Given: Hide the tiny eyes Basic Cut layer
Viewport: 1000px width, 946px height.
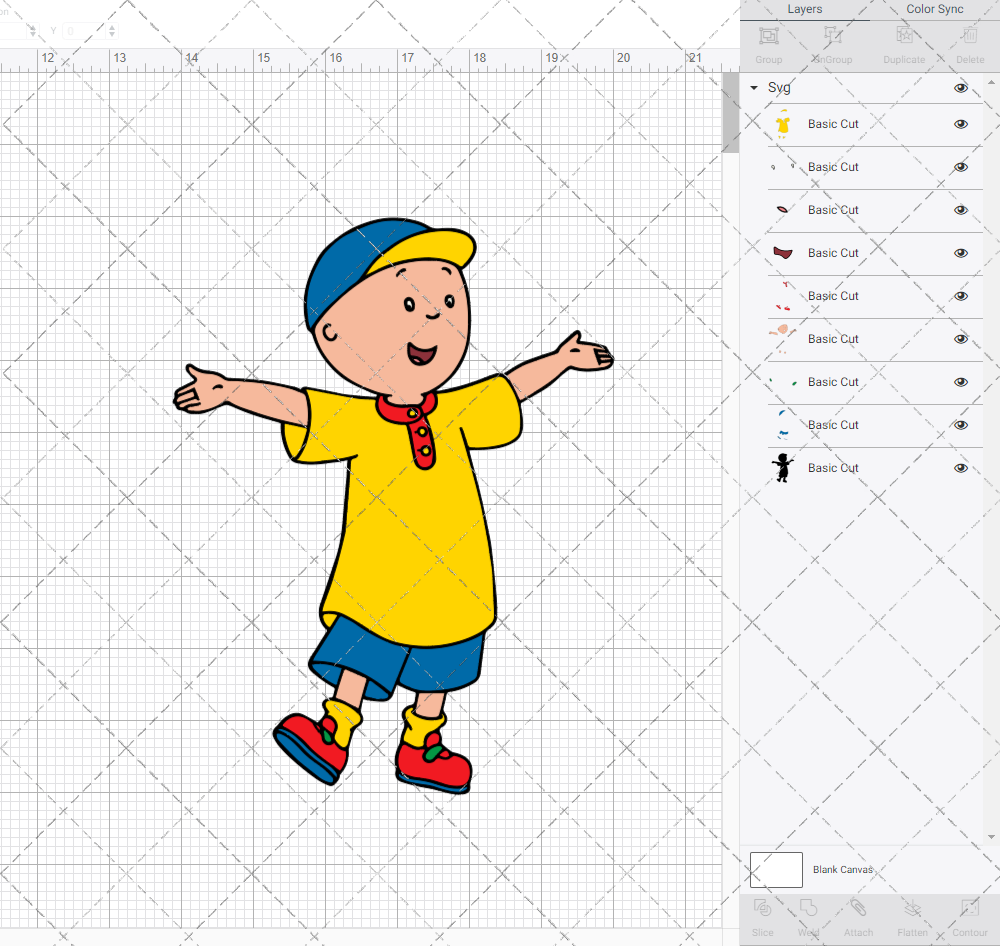Looking at the screenshot, I should 960,167.
